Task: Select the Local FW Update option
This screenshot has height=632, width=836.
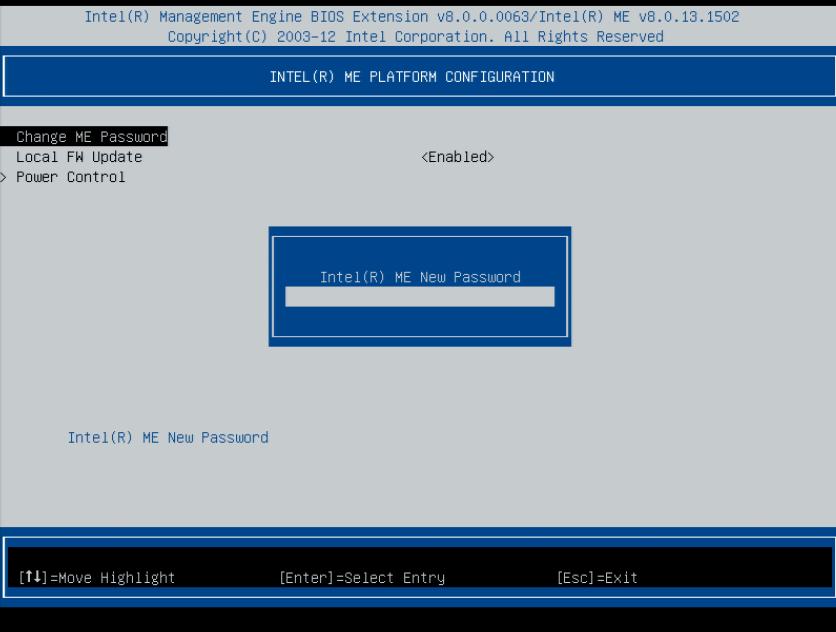Action: 79,157
